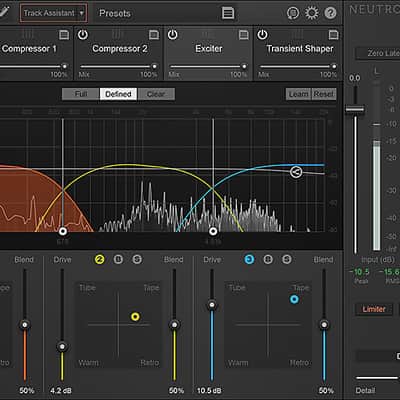This screenshot has height=400, width=400.
Task: Choose the Defined mode button
Action: (118, 94)
